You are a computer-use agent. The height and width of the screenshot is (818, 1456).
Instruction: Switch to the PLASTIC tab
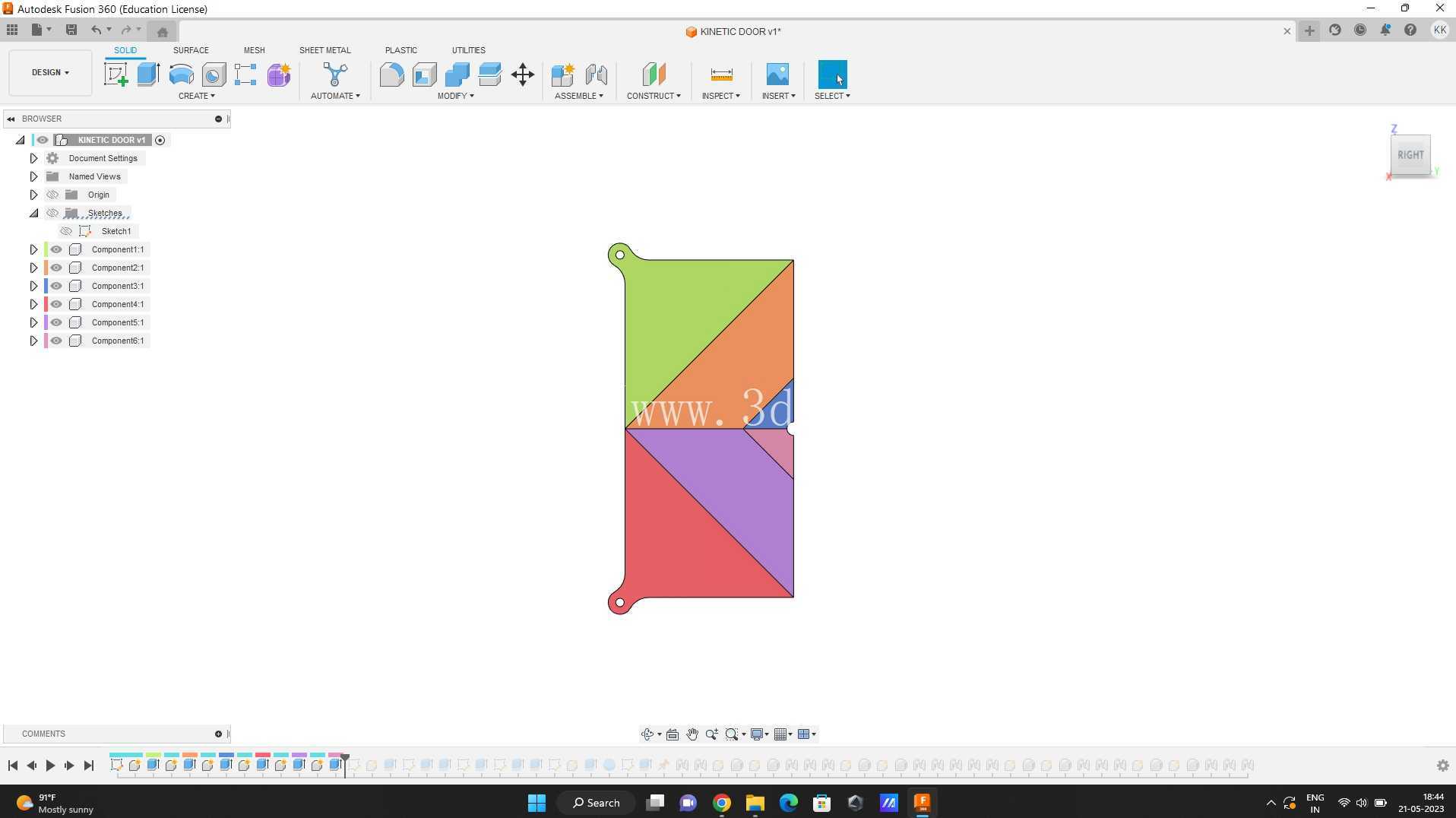(400, 50)
